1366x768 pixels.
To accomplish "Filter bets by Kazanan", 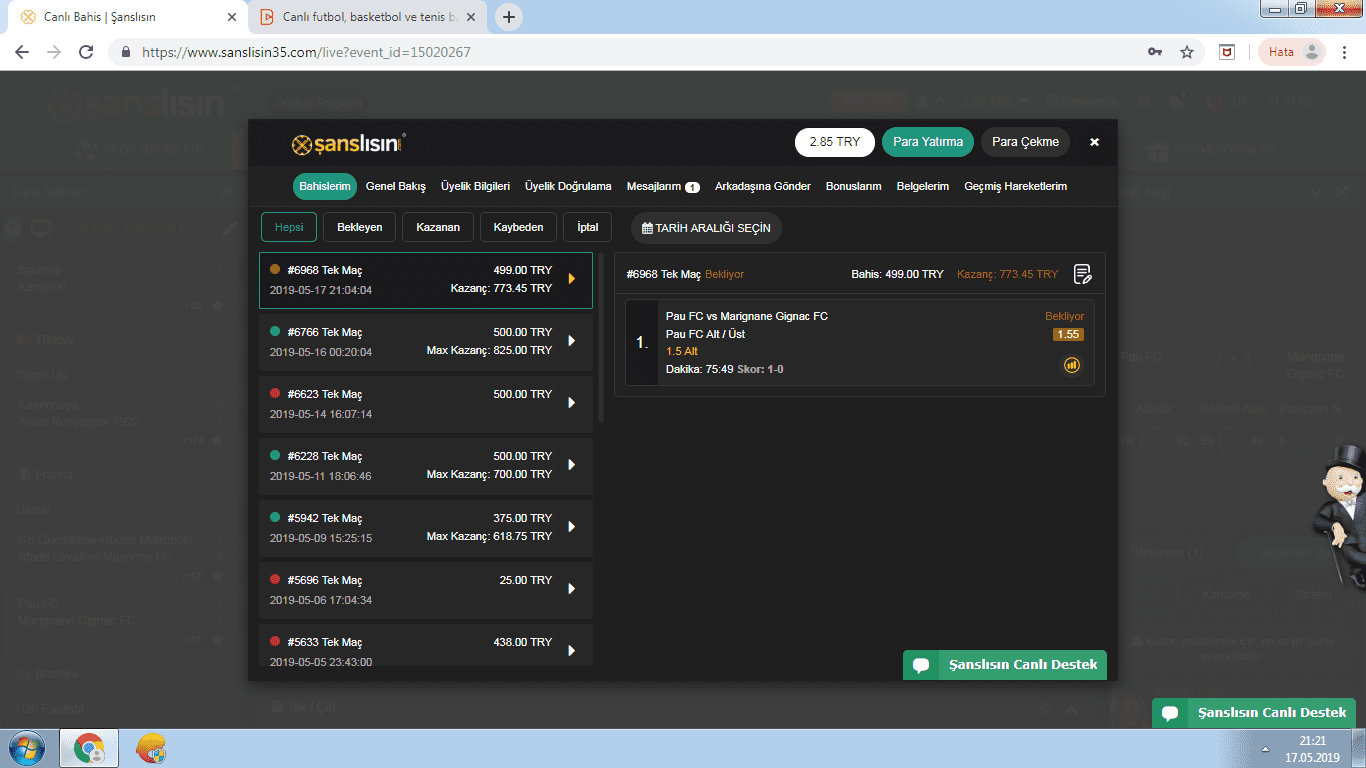I will [x=438, y=227].
